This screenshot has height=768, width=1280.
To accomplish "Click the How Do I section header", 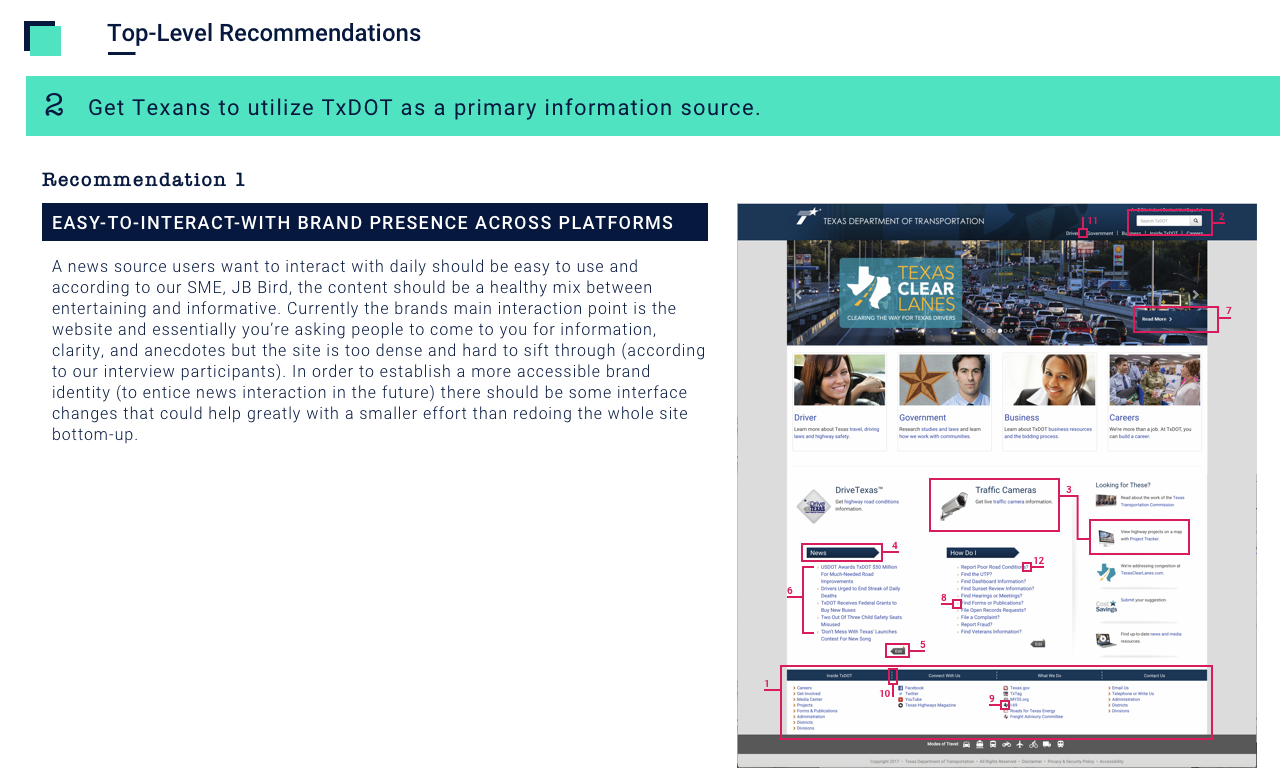I will pyautogui.click(x=983, y=552).
